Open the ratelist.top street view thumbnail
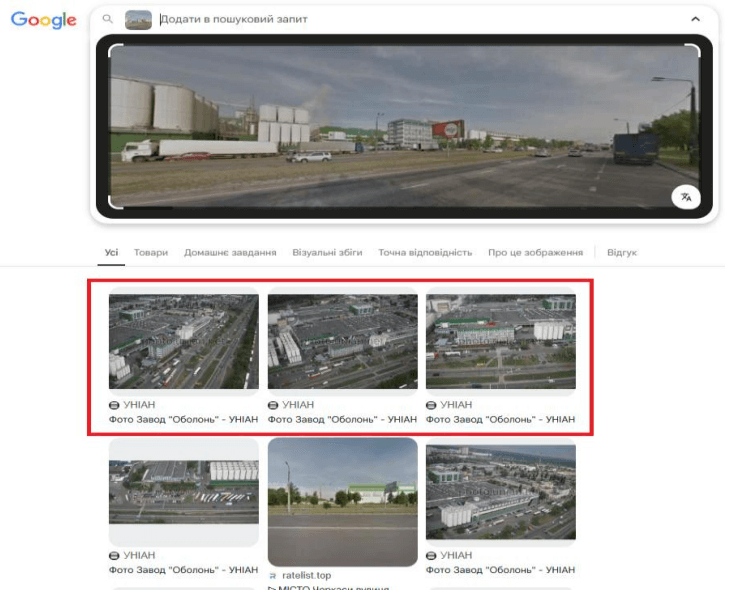Screen dimensions: 737x594 343,502
